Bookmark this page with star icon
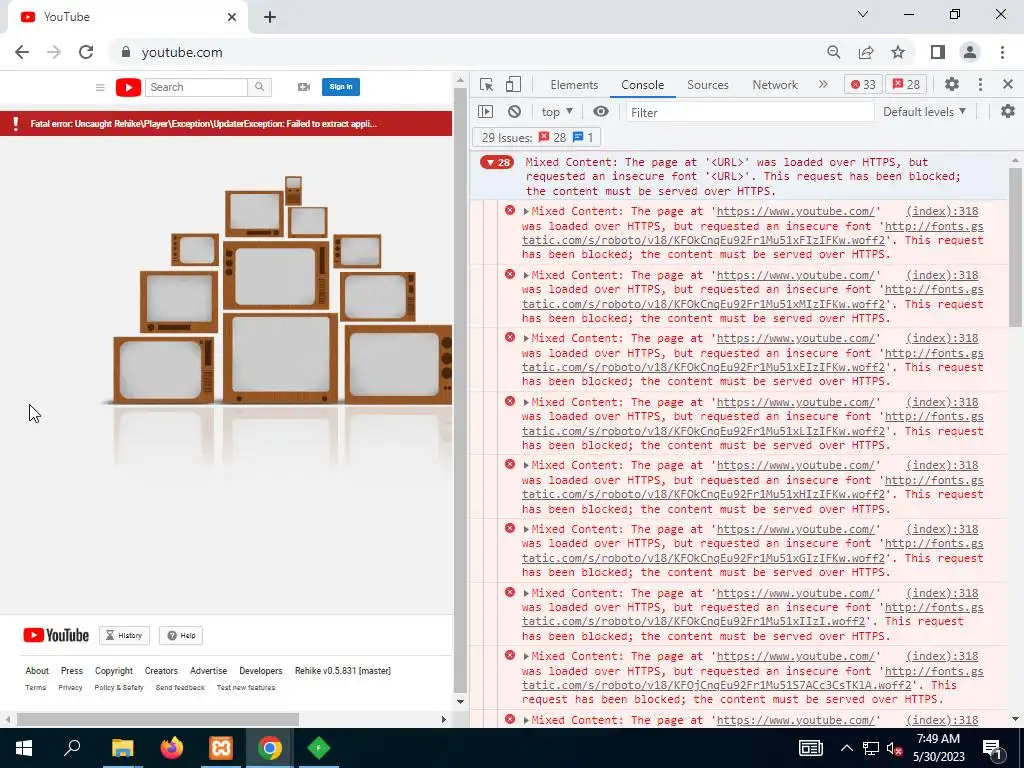Screen dimensions: 1024x768 [x=898, y=52]
